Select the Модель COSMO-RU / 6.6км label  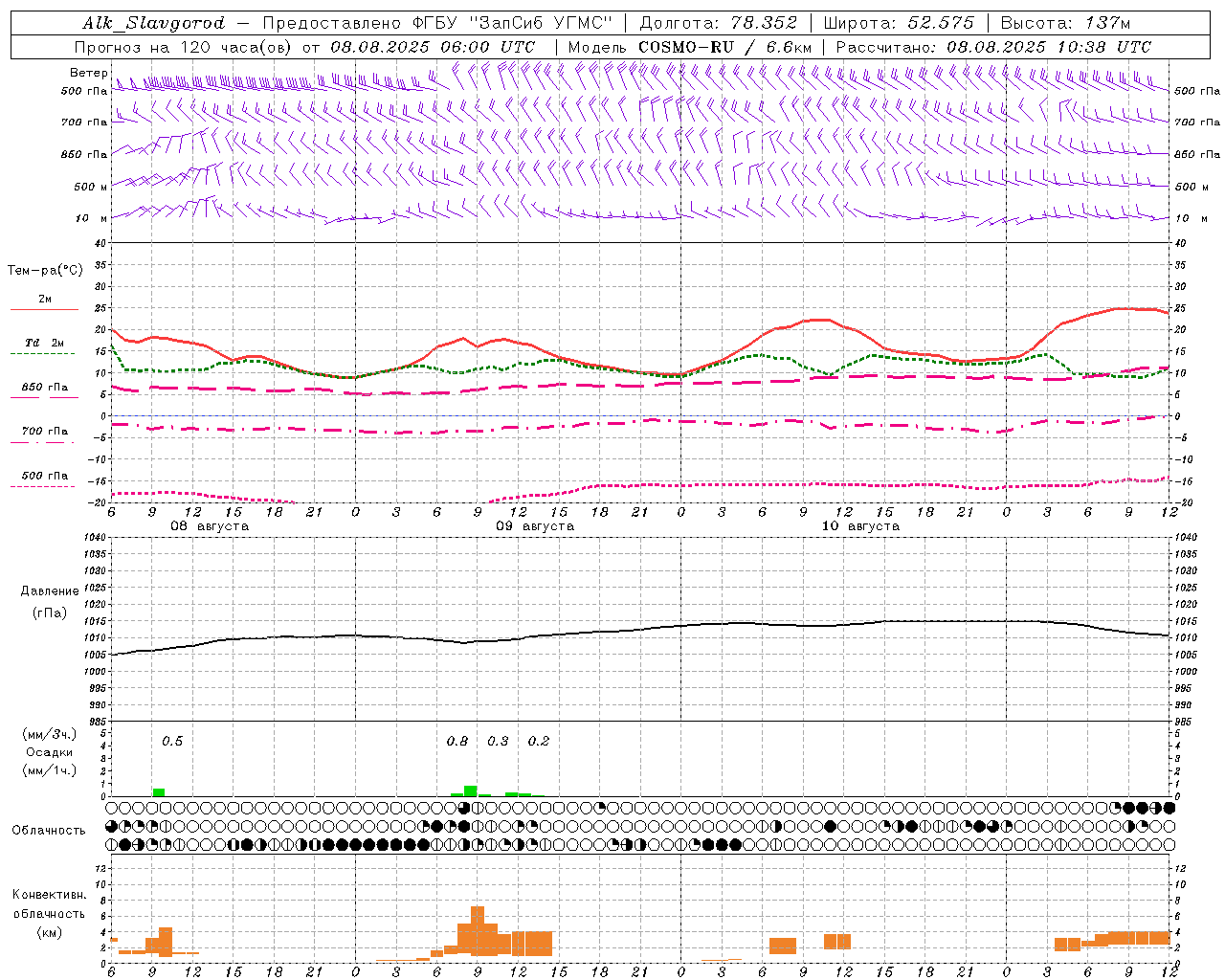pyautogui.click(x=690, y=47)
